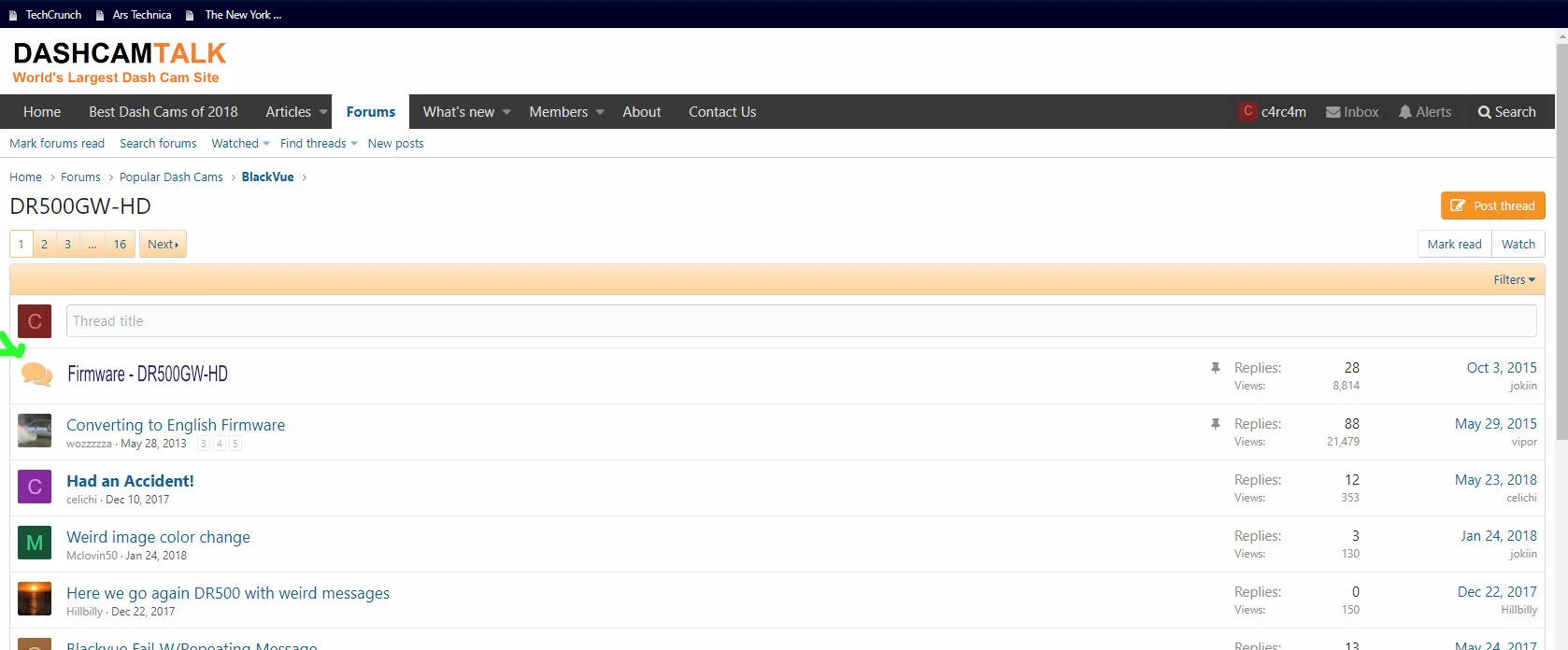Screen dimensions: 1568x650
Task: Focus the Thread title input field
Action: tap(802, 321)
